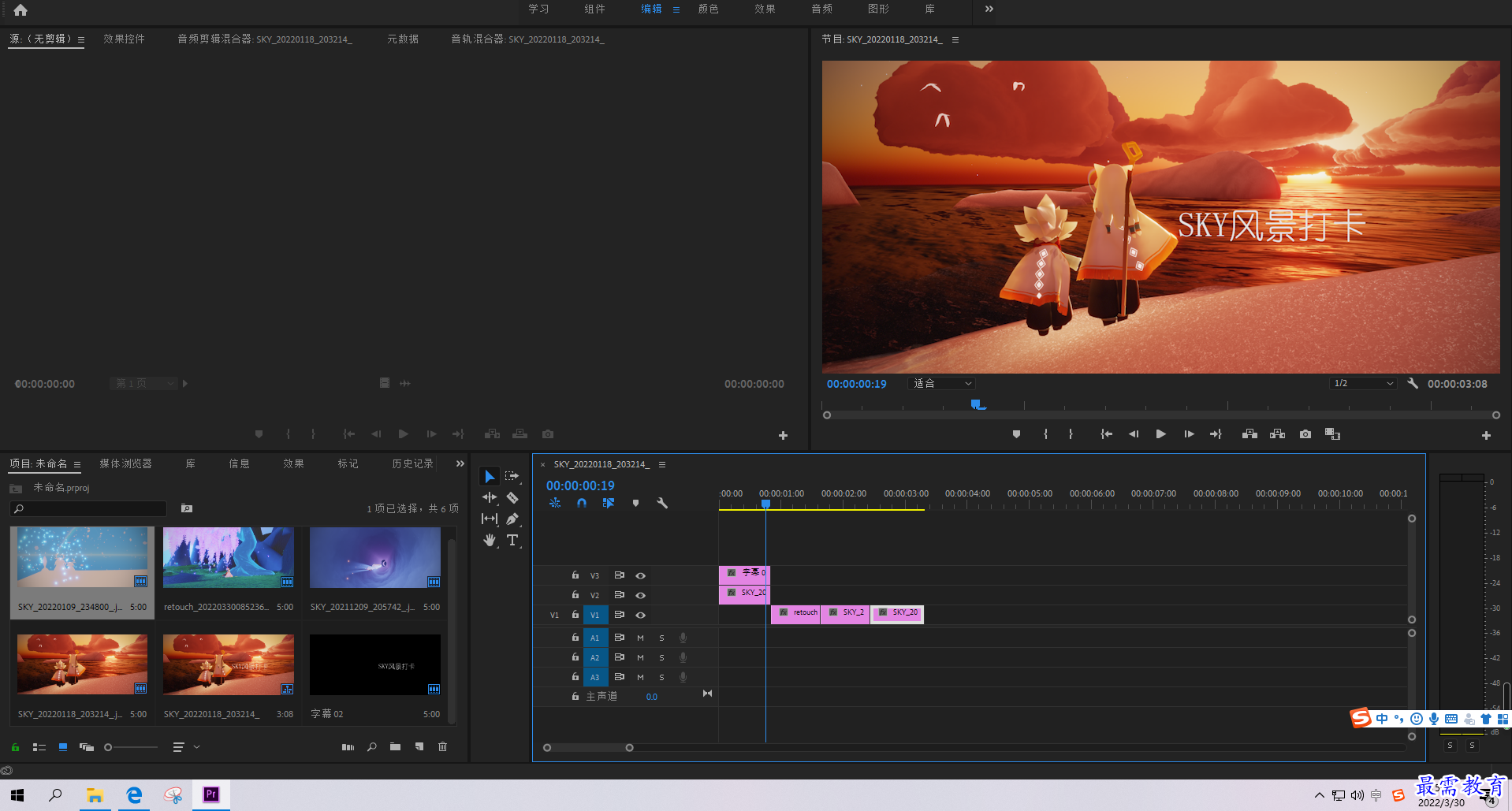This screenshot has height=811, width=1512.
Task: Mark Out point in Program Monitor
Action: click(1071, 434)
